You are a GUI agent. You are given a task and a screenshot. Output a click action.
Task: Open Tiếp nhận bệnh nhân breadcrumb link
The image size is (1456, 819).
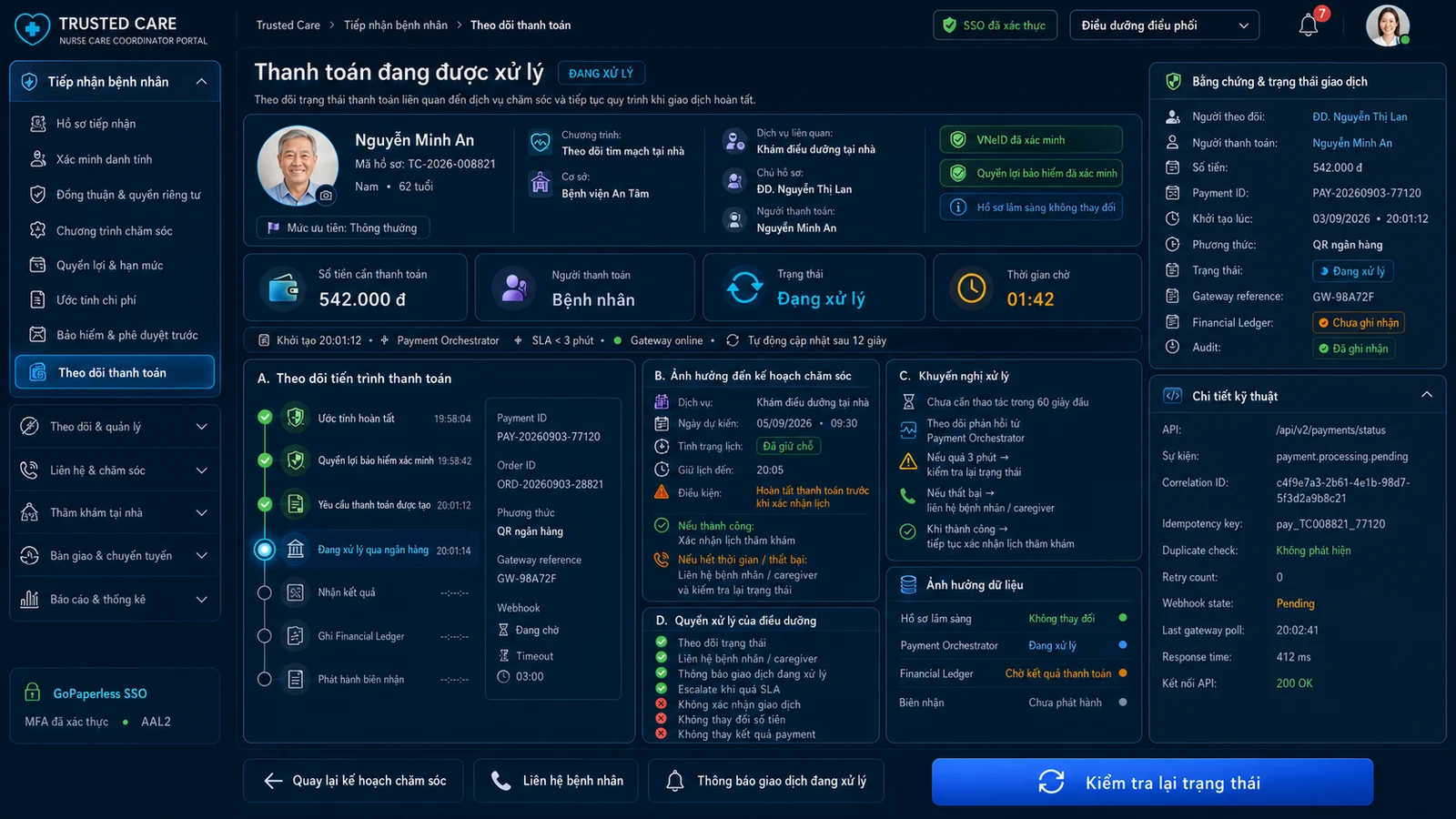(396, 25)
